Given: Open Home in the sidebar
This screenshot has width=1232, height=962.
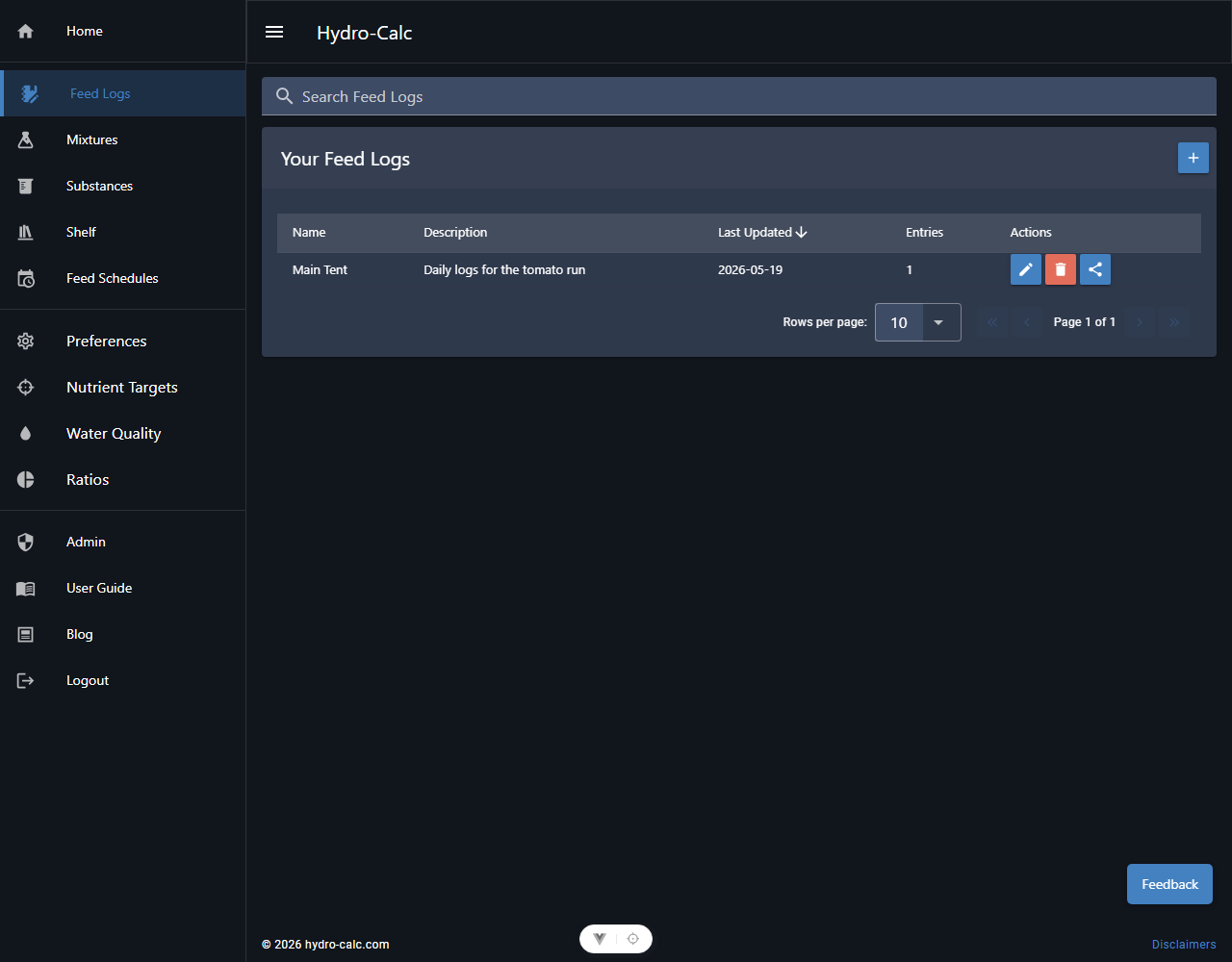Looking at the screenshot, I should click(123, 32).
